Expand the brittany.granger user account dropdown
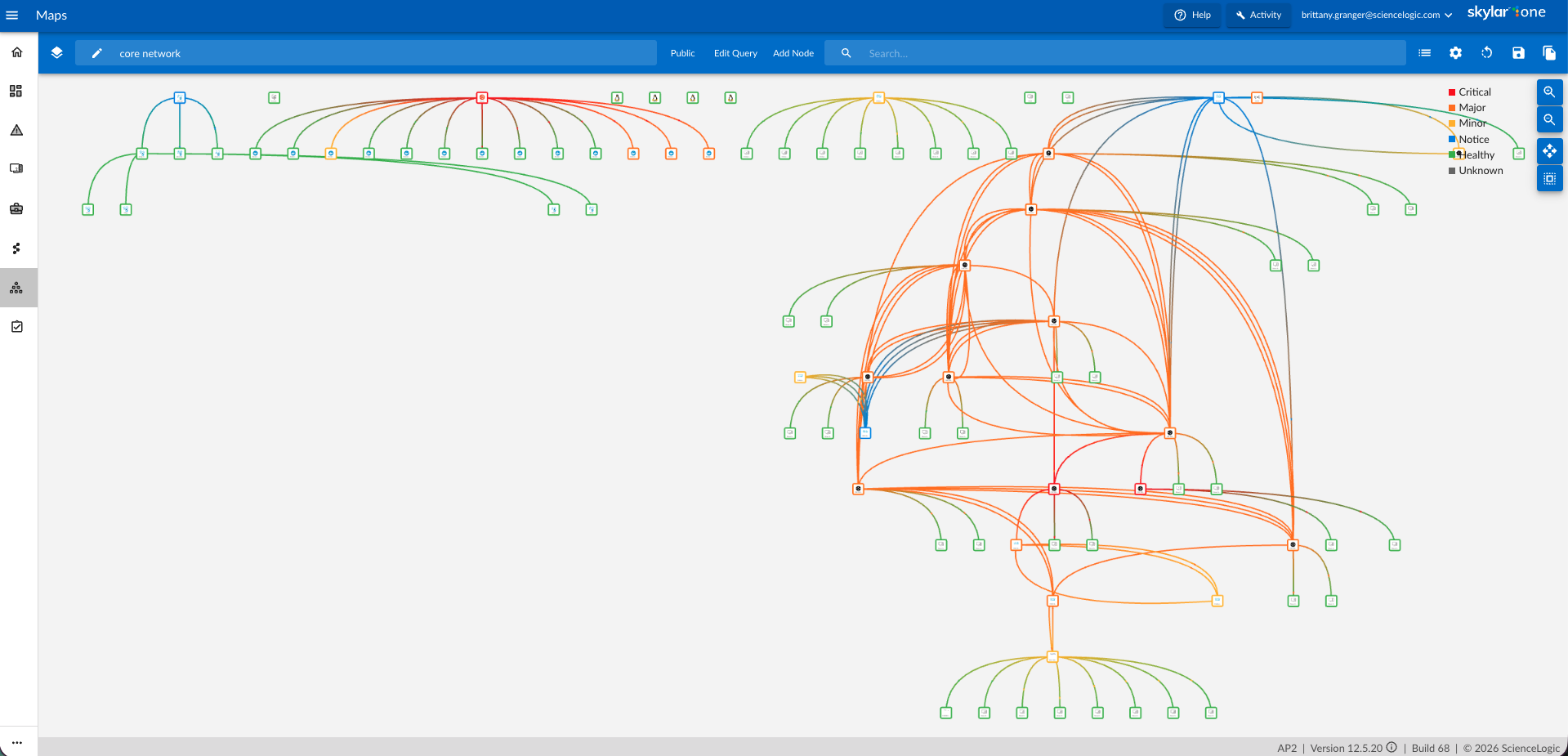The width and height of the screenshot is (1568, 756). coord(1377,15)
